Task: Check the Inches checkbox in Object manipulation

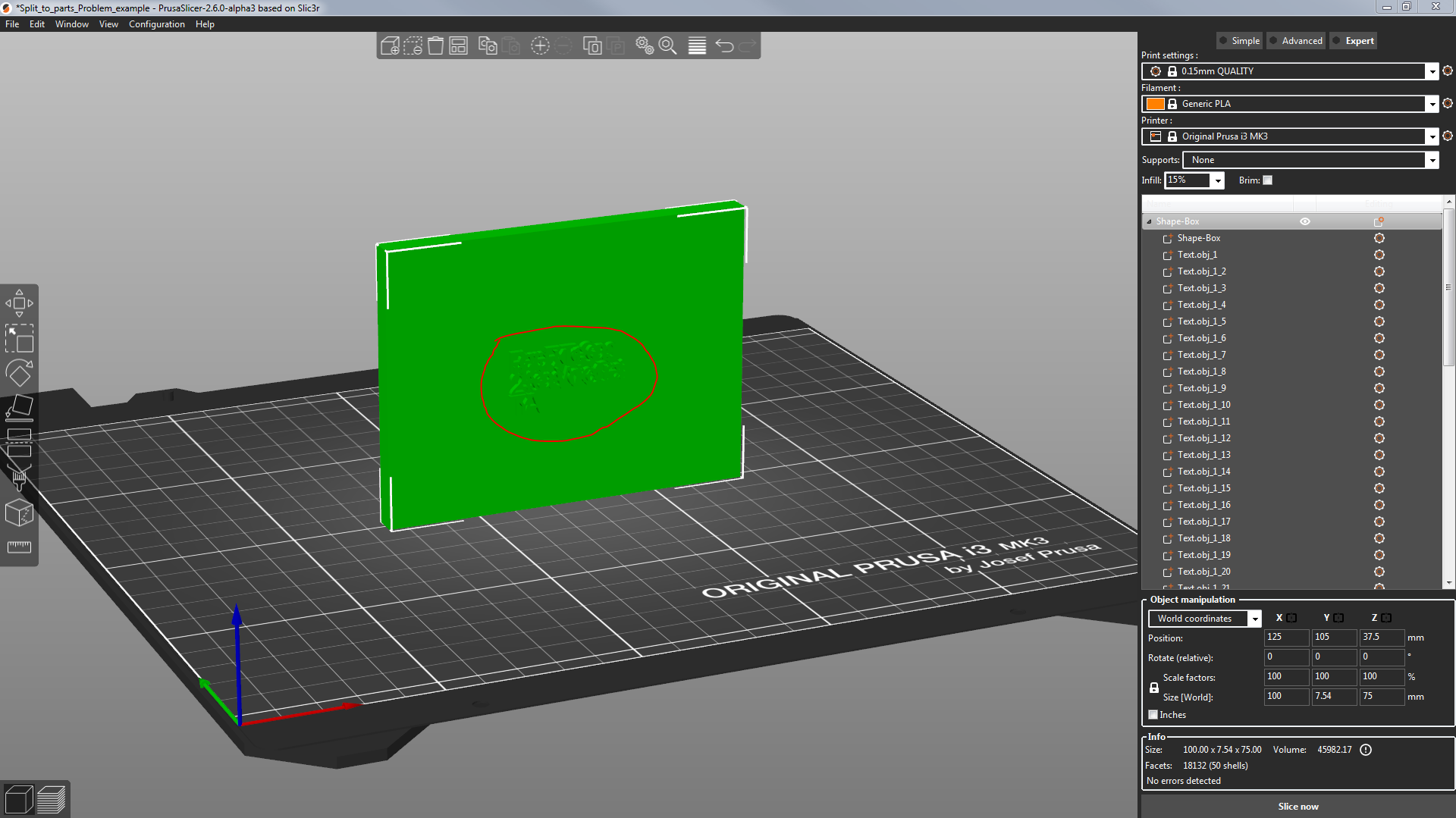Action: coord(1153,714)
